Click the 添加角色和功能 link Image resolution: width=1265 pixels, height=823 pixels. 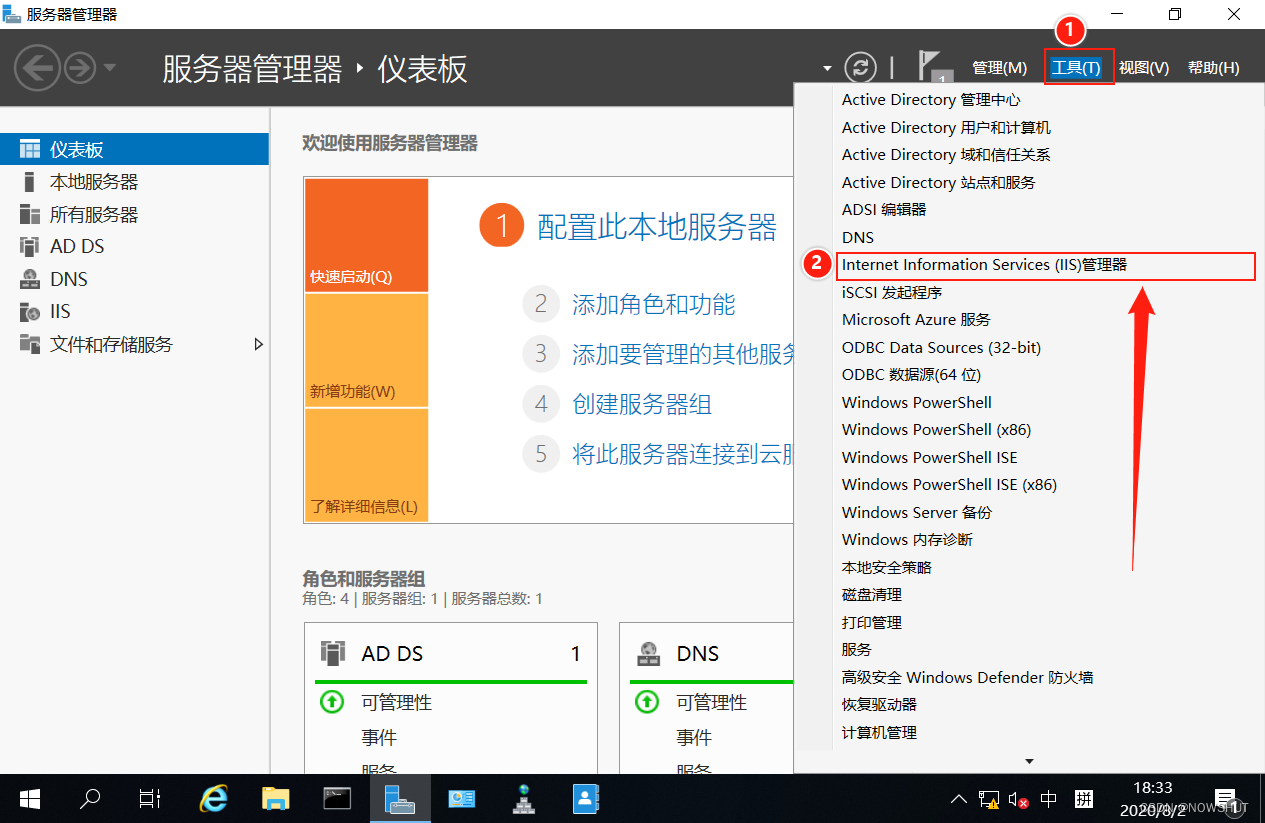pos(654,304)
